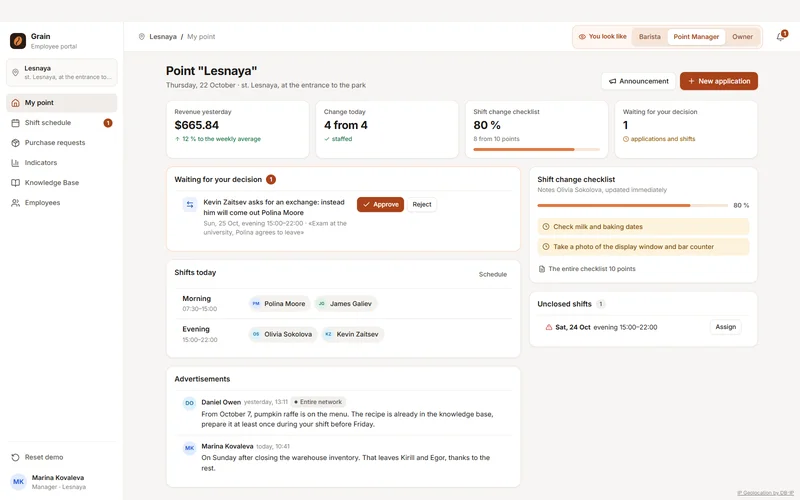This screenshot has height=500, width=800.
Task: Click the exchange arrows icon in Kevin's request
Action: [x=190, y=205]
